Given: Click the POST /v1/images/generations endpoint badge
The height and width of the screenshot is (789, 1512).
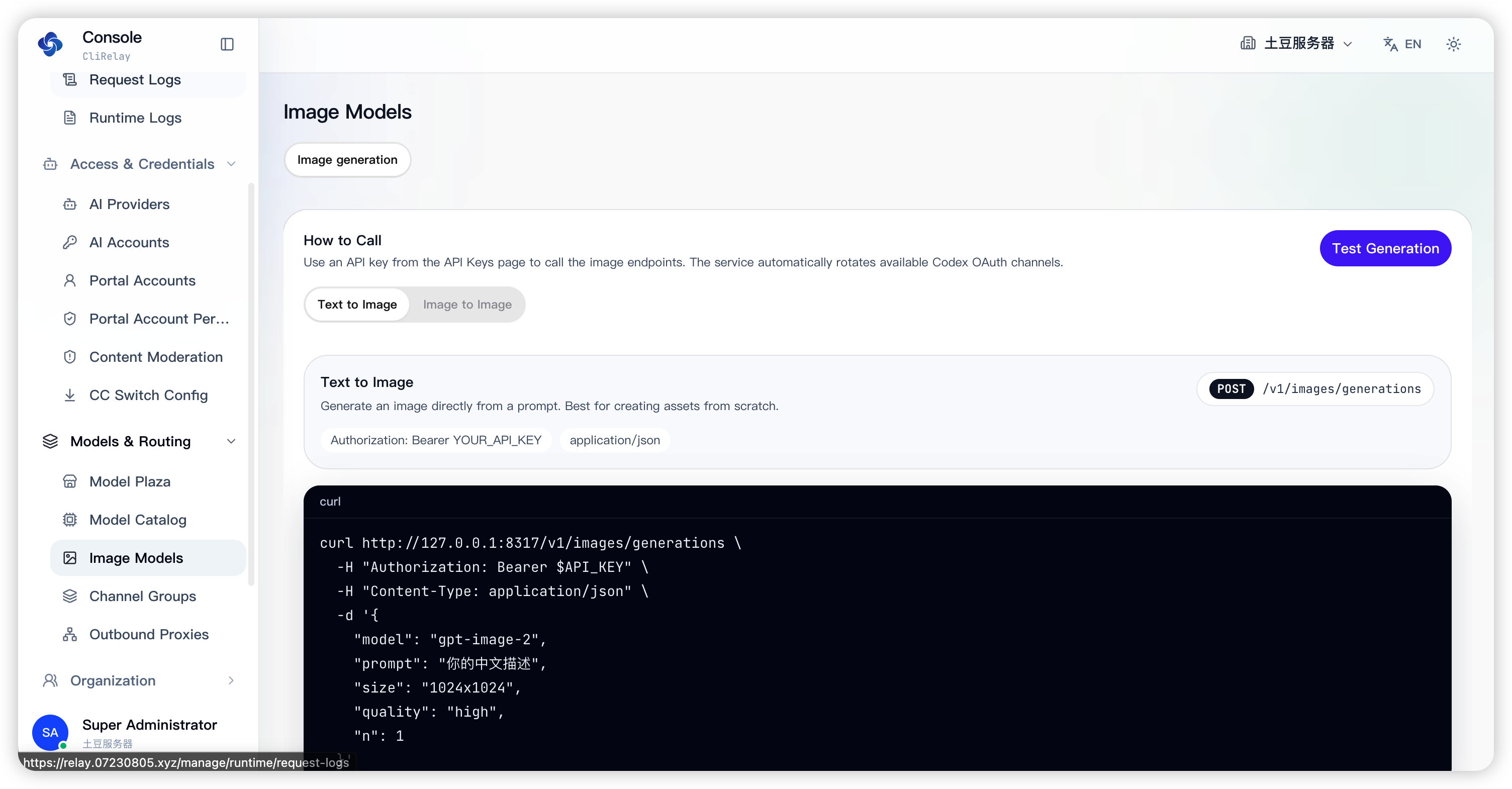Looking at the screenshot, I should pyautogui.click(x=1315, y=389).
